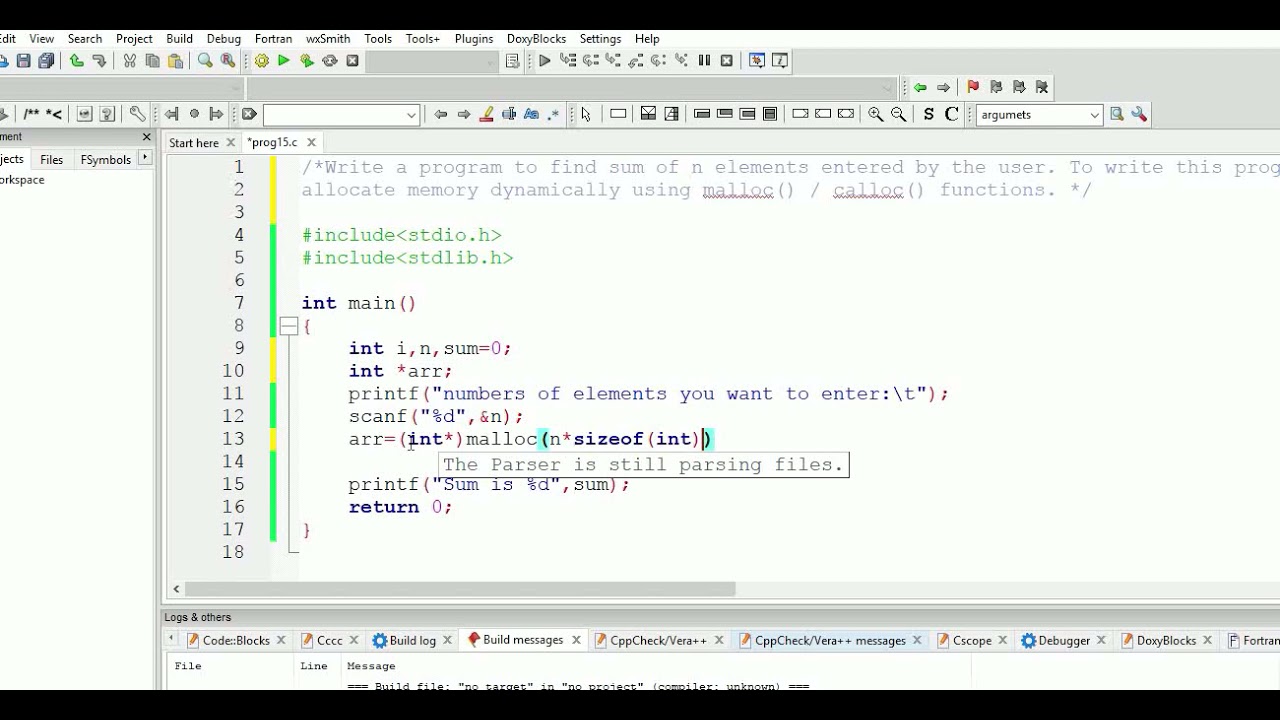The width and height of the screenshot is (1280, 720).
Task: Open debugger Various info icon
Action: (780, 61)
